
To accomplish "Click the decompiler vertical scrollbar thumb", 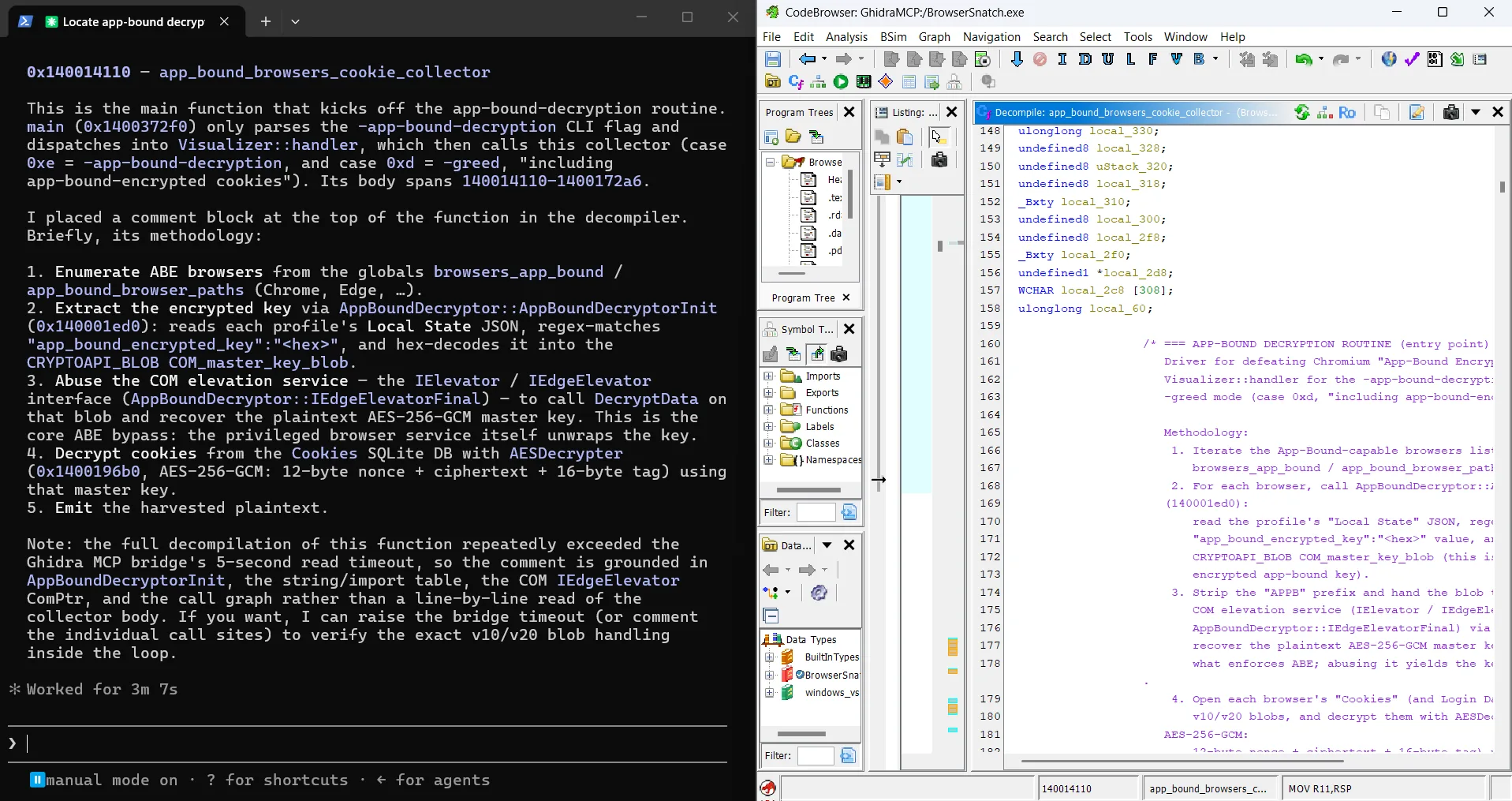I will [x=1502, y=187].
